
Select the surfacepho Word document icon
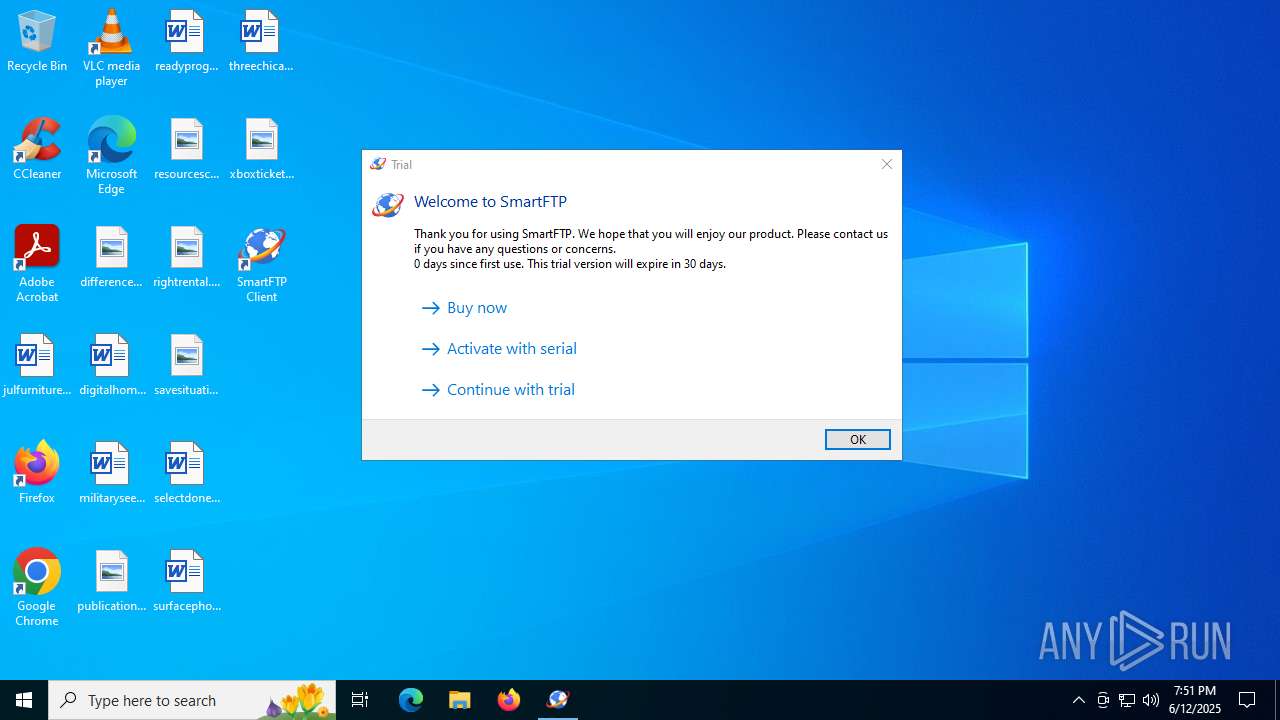(186, 582)
